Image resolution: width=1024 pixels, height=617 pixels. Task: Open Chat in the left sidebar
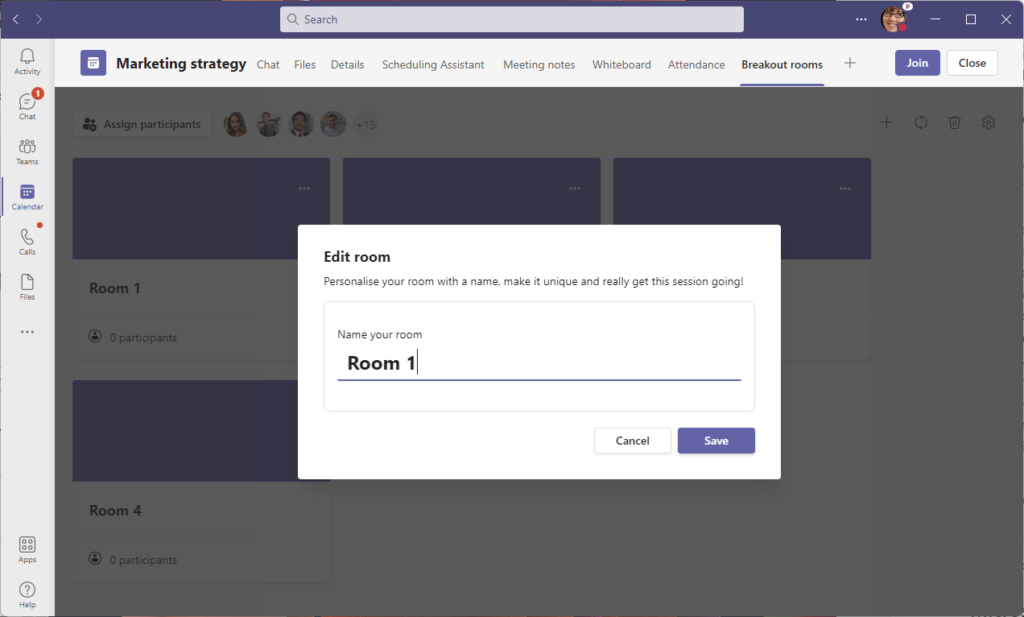click(27, 106)
